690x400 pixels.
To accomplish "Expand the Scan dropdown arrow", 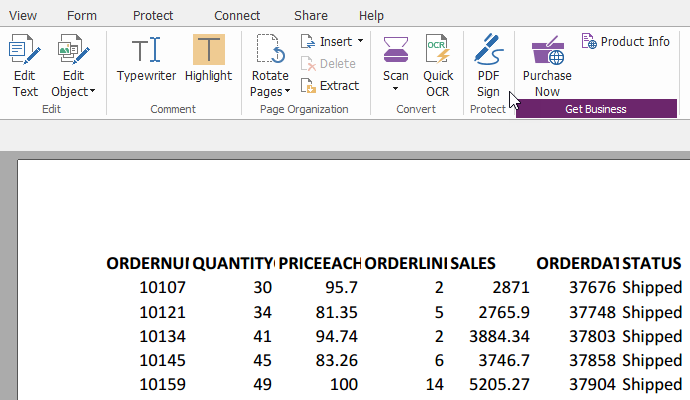I will pyautogui.click(x=395, y=89).
